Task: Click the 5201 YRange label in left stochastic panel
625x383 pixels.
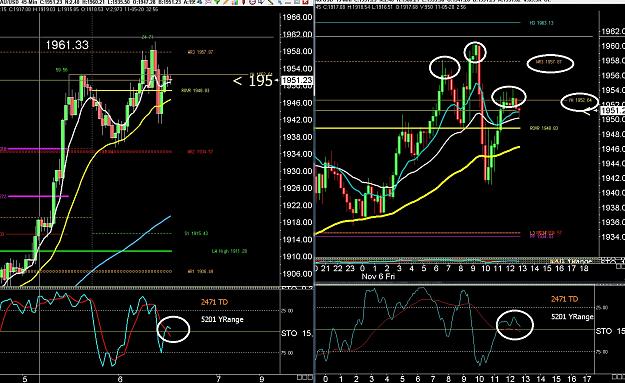Action: [x=222, y=319]
